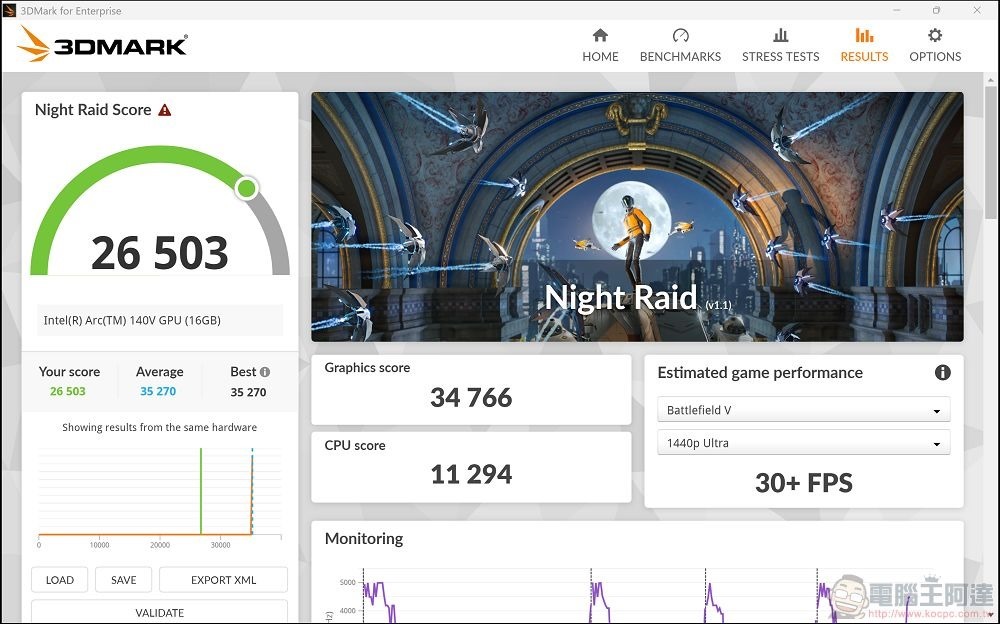Switch to STRESS TESTS tab
The image size is (1000, 624).
(x=781, y=45)
